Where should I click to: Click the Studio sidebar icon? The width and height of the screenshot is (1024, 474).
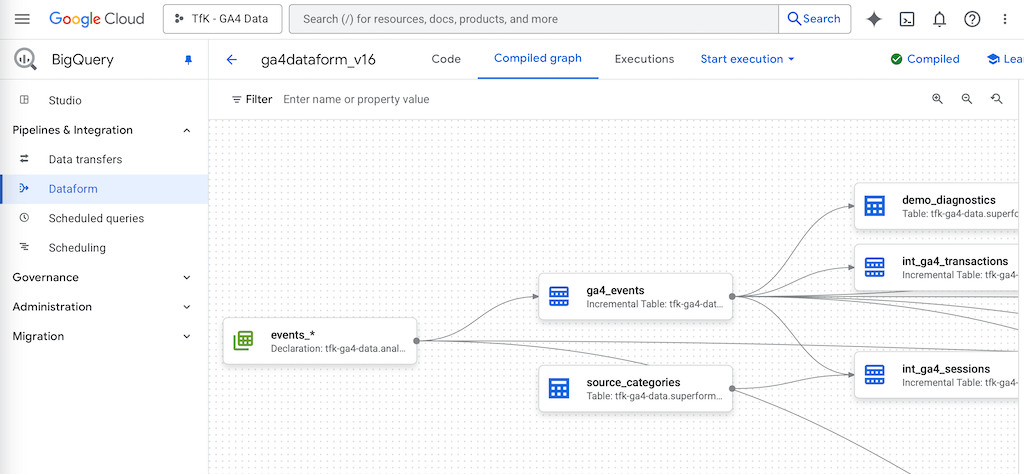coord(25,100)
